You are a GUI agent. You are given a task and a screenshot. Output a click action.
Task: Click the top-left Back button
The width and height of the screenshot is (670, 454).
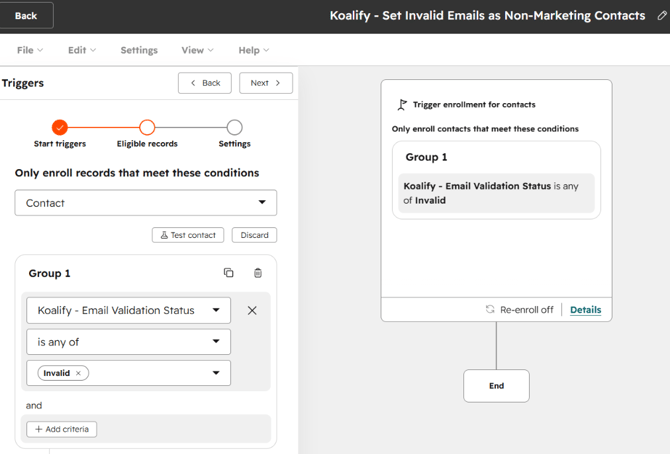pyautogui.click(x=26, y=16)
